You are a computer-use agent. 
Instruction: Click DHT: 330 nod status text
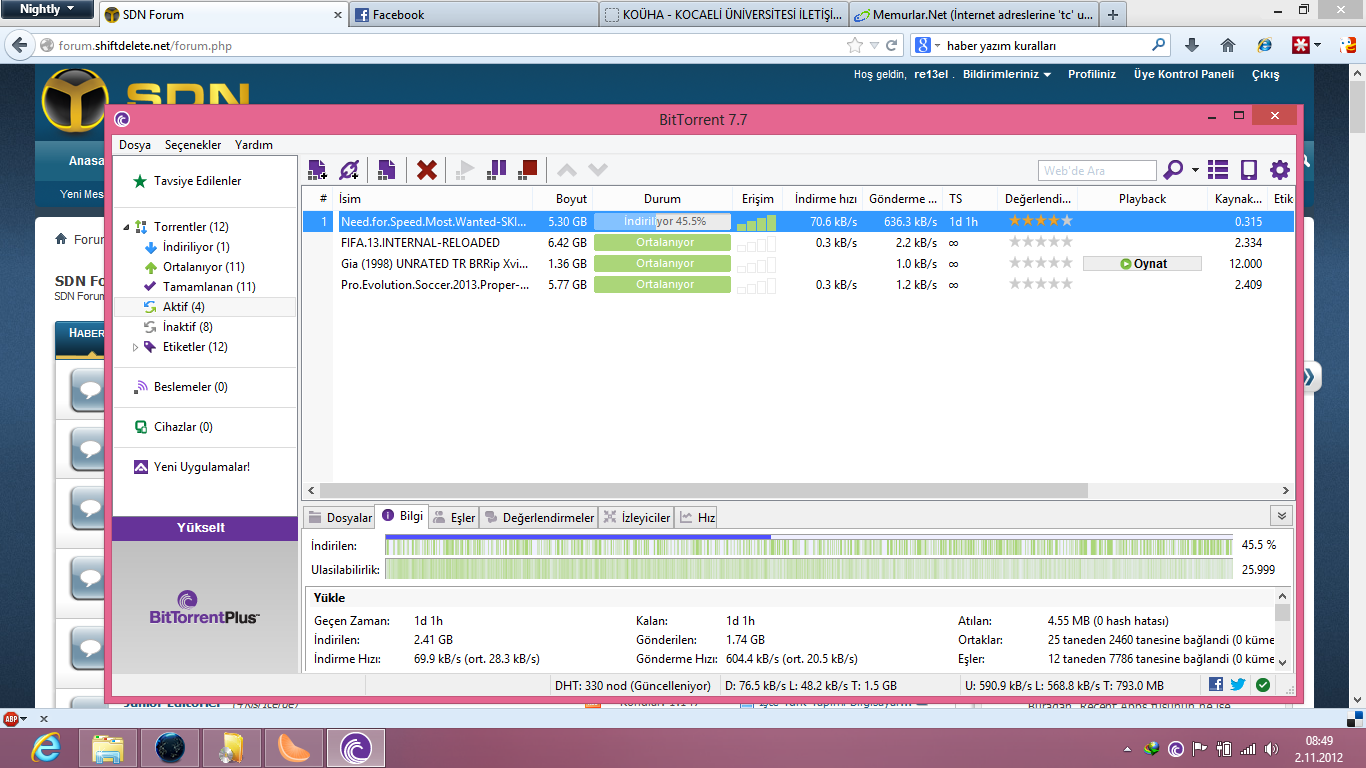pyautogui.click(x=632, y=686)
